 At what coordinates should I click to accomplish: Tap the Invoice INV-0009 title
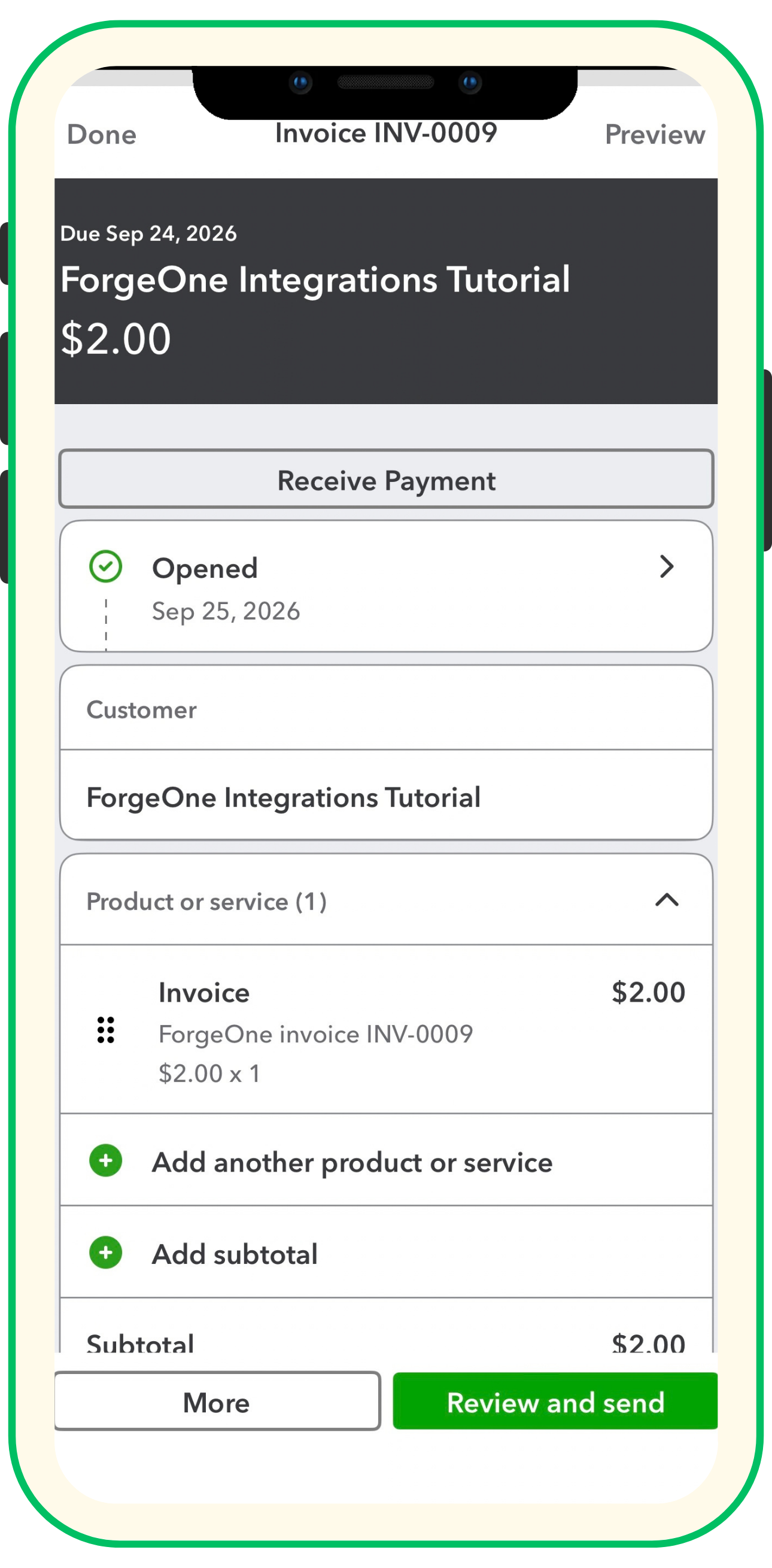(385, 133)
